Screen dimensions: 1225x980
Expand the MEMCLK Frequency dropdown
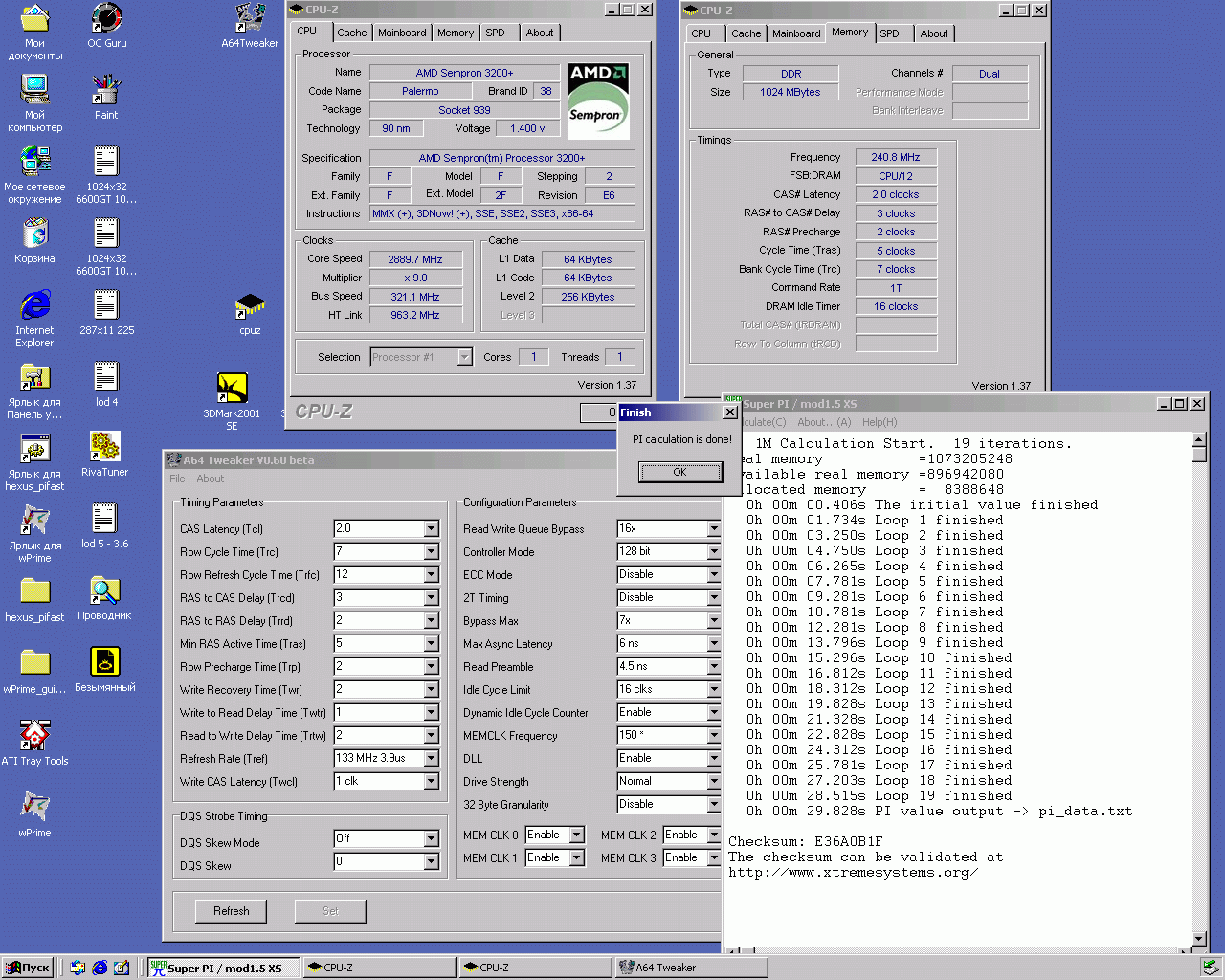(x=714, y=736)
